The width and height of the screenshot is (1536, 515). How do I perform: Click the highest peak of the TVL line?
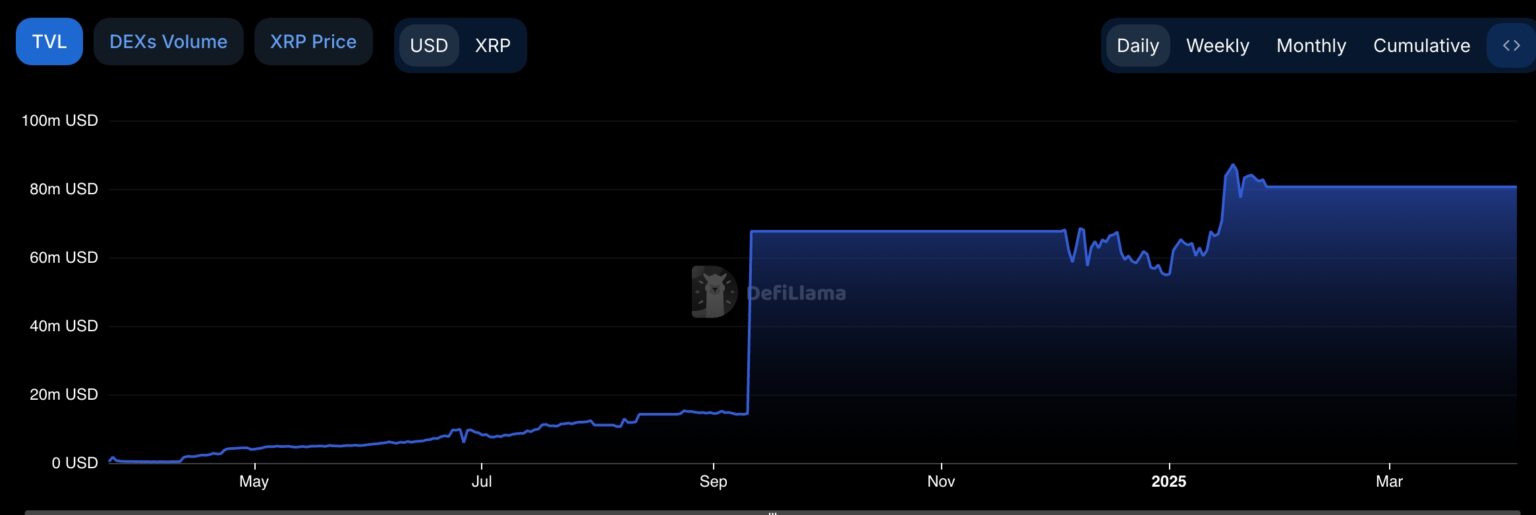click(1232, 166)
